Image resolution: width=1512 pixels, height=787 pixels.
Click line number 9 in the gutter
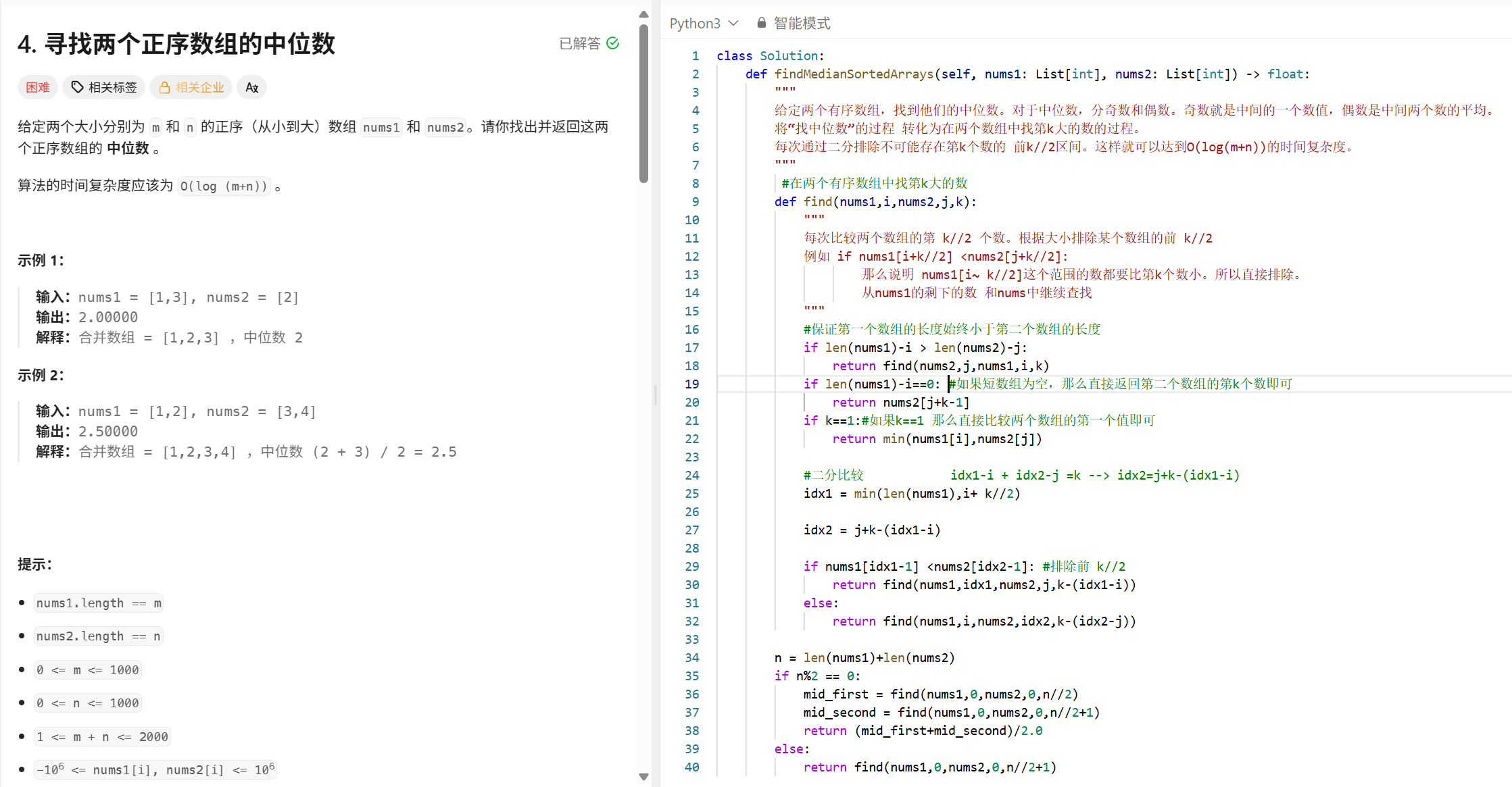[696, 201]
